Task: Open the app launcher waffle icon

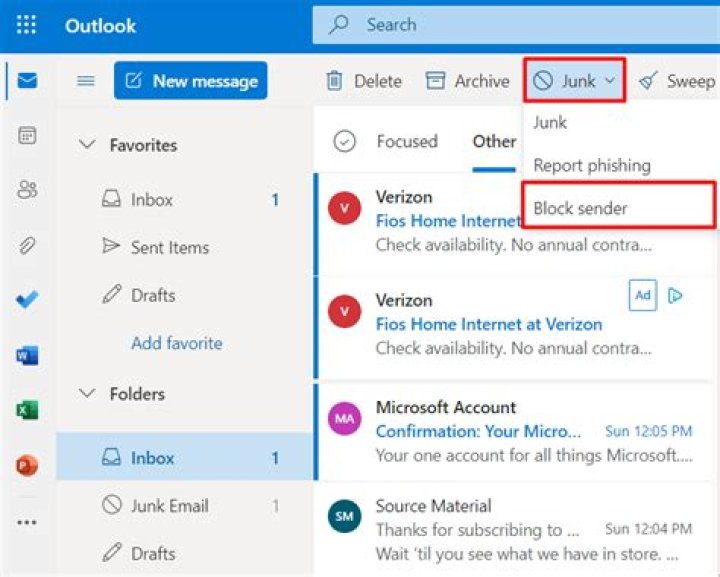Action: click(x=26, y=25)
